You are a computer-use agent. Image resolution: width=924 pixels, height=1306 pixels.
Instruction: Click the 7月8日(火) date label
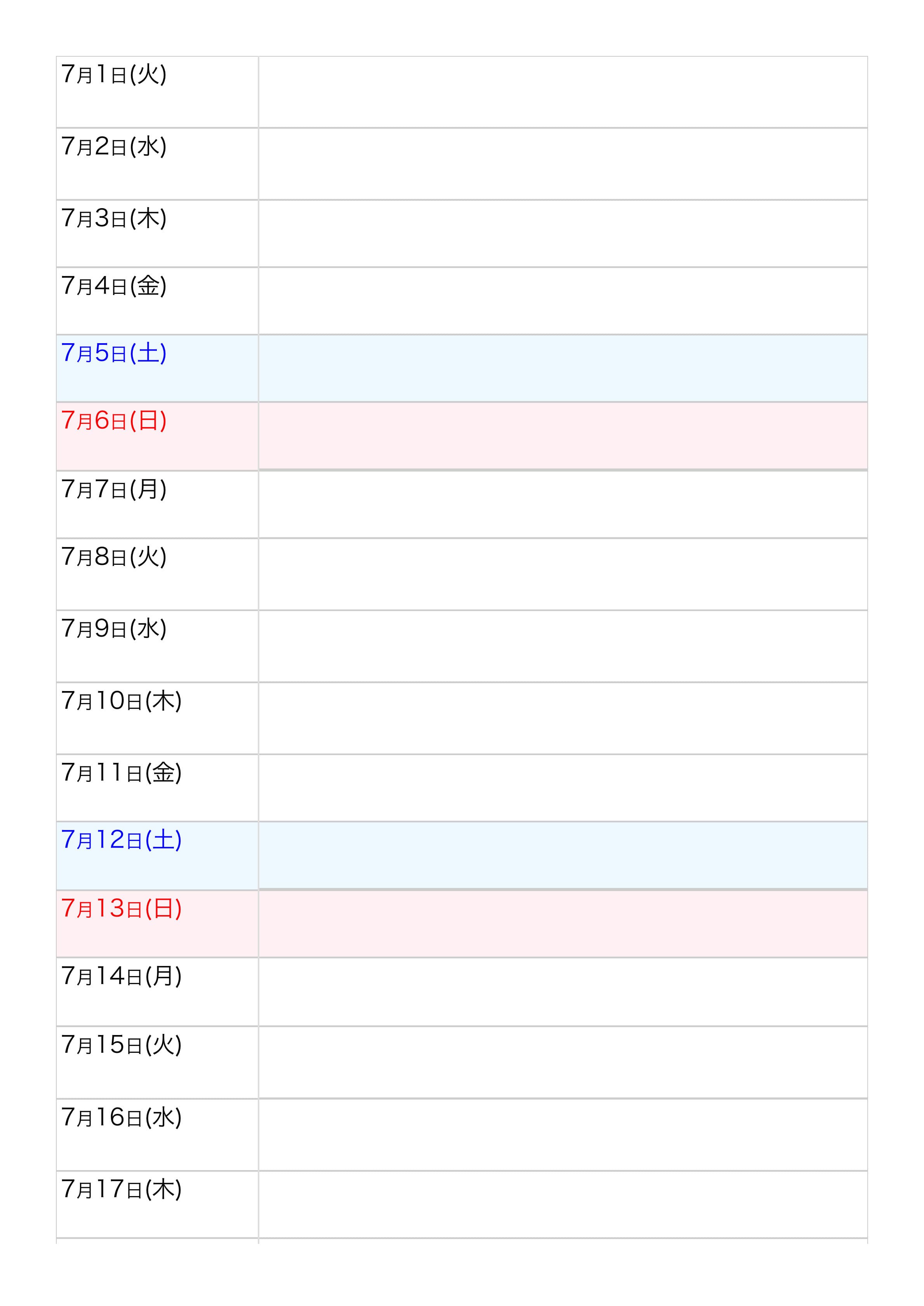[114, 557]
